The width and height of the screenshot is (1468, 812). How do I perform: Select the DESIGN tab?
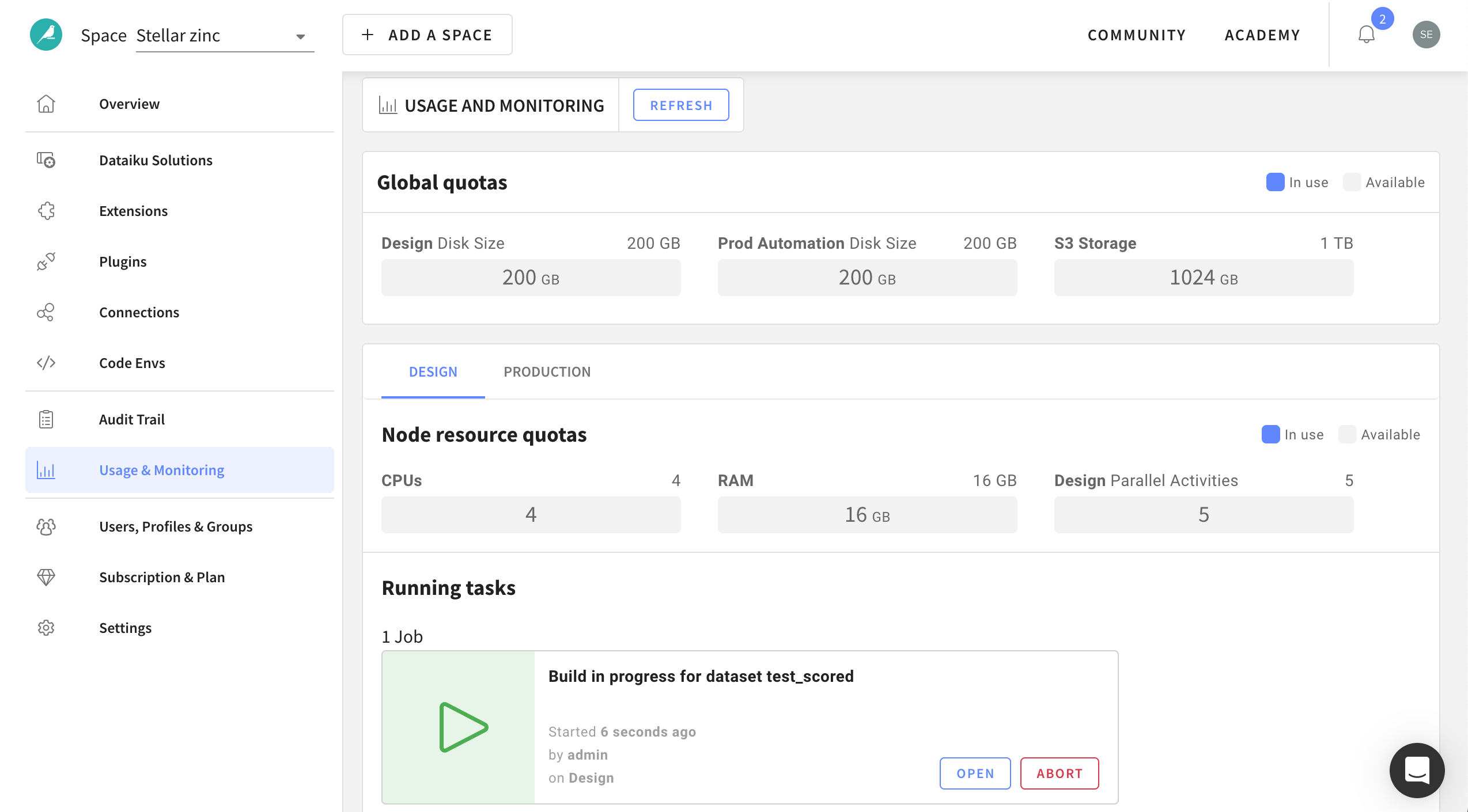pos(434,371)
